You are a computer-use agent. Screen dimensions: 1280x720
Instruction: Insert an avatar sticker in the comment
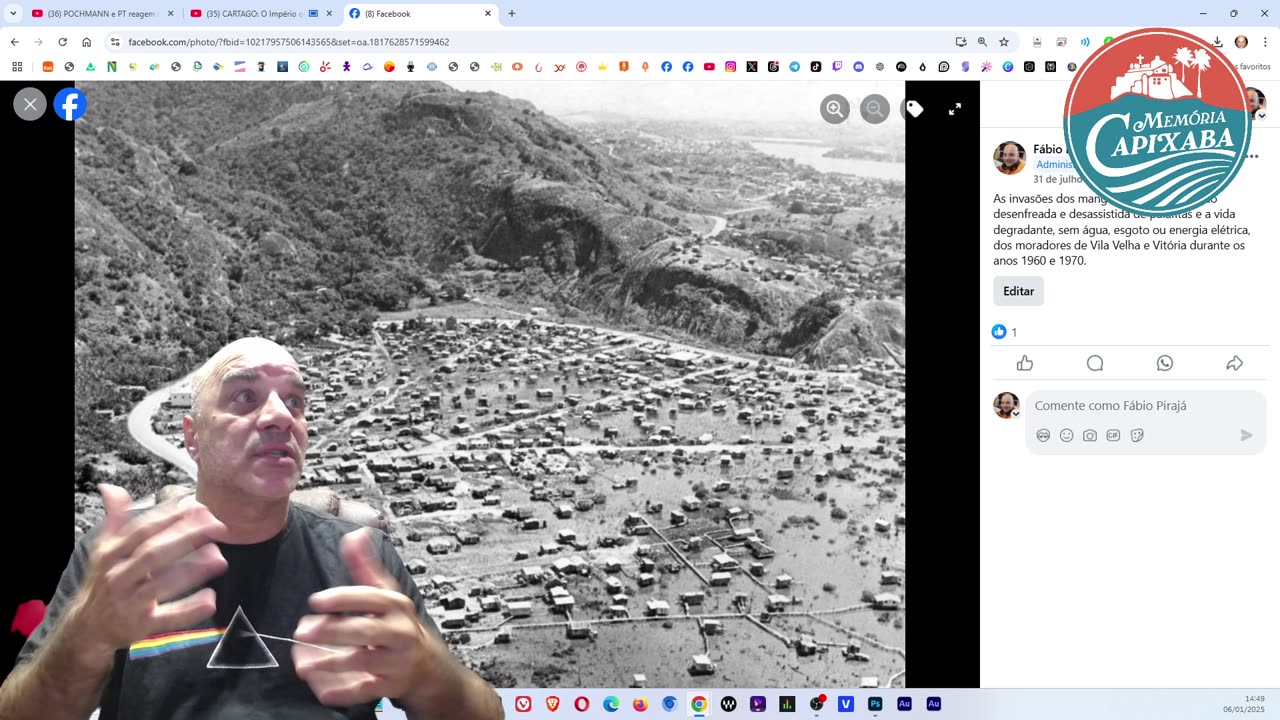tap(1043, 435)
